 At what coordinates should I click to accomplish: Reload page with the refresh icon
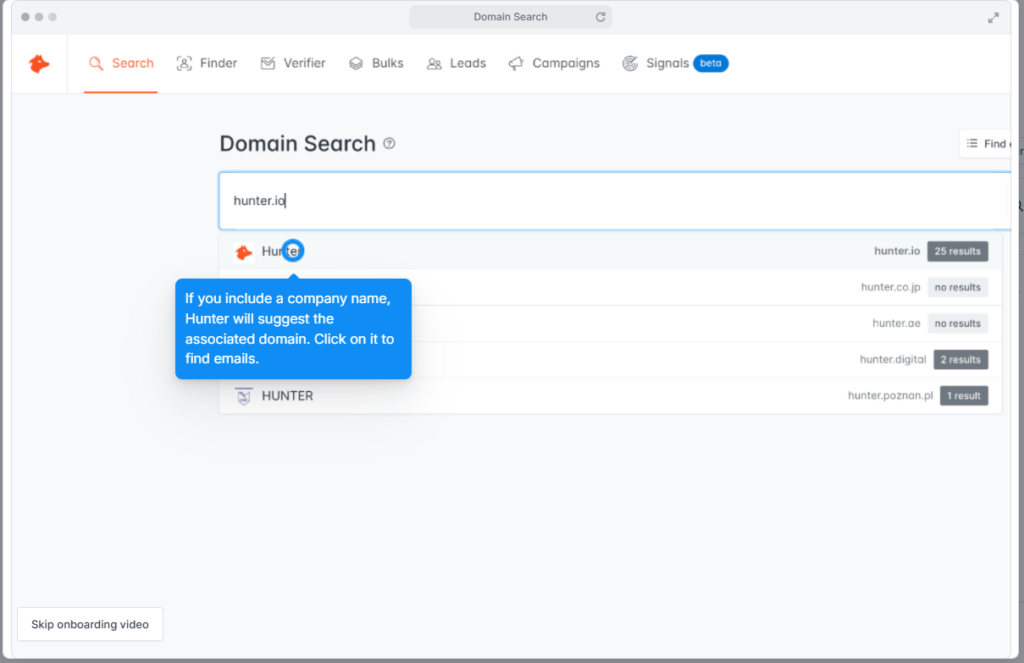[x=600, y=17]
